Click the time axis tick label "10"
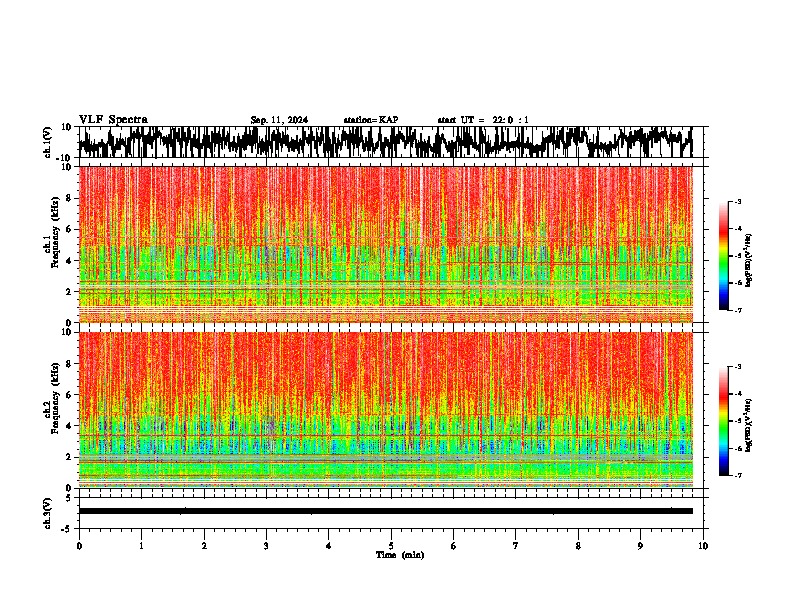 [x=703, y=546]
